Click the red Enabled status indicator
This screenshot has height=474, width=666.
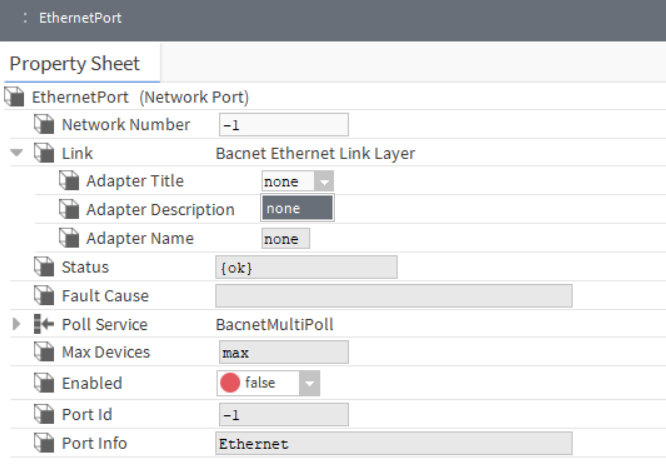pos(230,383)
